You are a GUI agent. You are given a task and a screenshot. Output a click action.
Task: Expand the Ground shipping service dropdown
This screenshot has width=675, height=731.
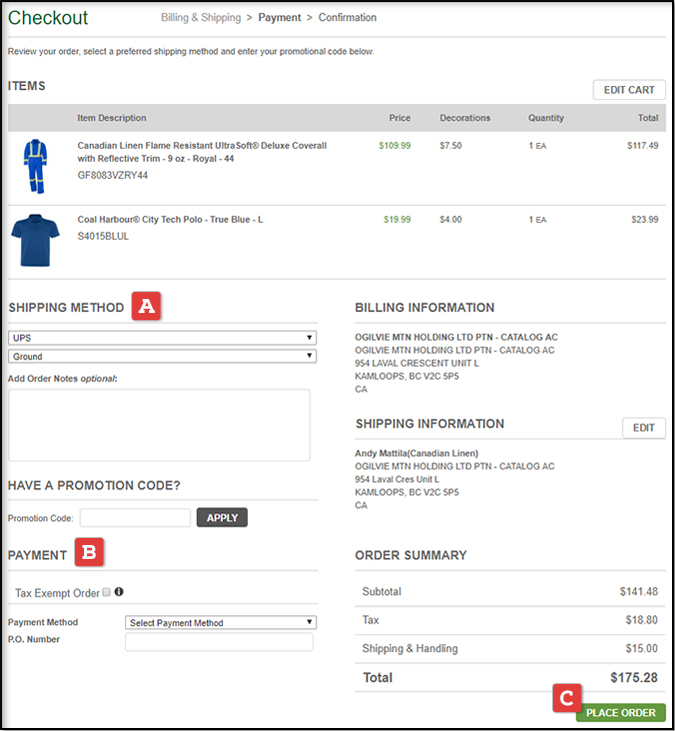point(162,356)
